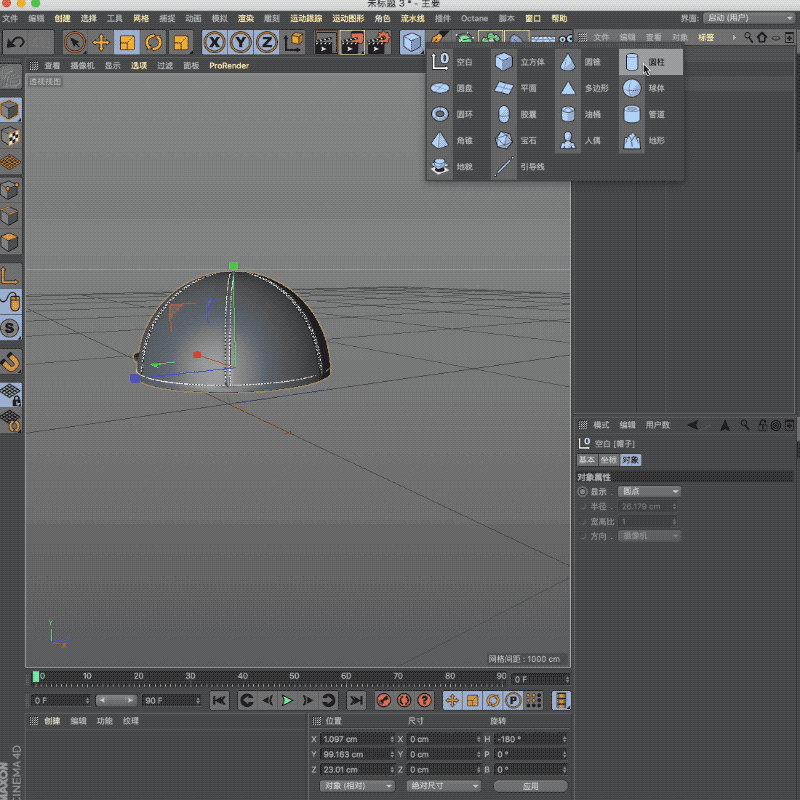
Task: Expand the 绝对尺寸 size mode dropdown
Action: point(441,786)
